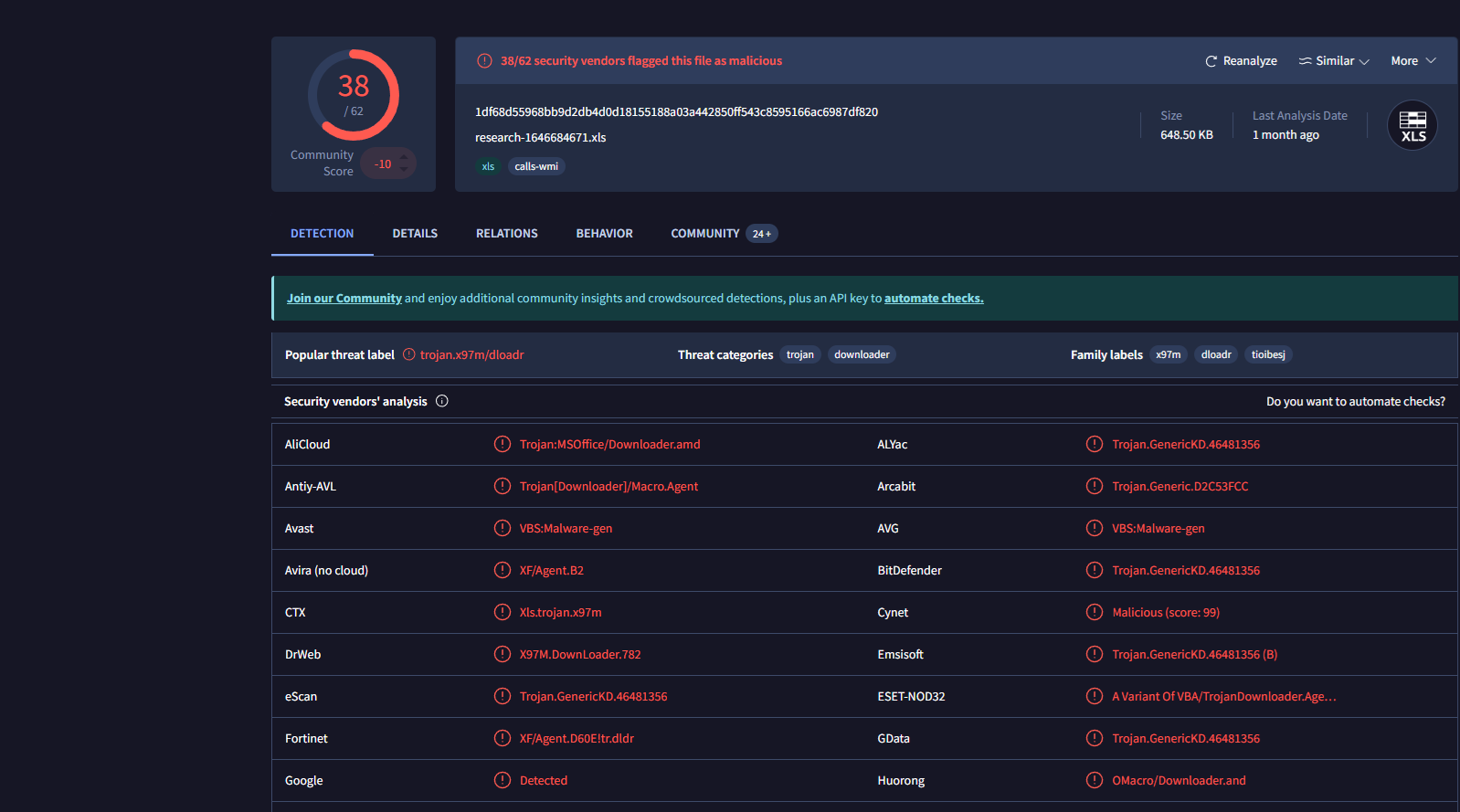Click the malicious alert icon in top banner
1460x812 pixels.
(484, 61)
